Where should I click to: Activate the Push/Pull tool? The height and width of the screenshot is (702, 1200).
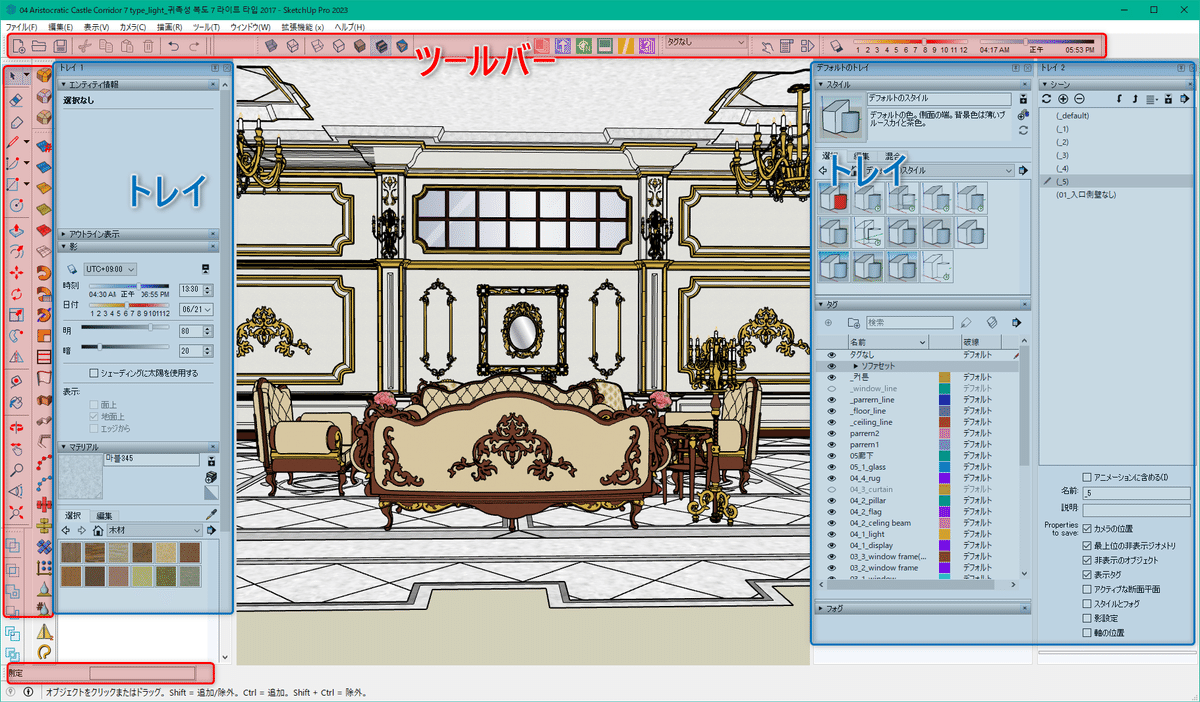click(x=16, y=229)
